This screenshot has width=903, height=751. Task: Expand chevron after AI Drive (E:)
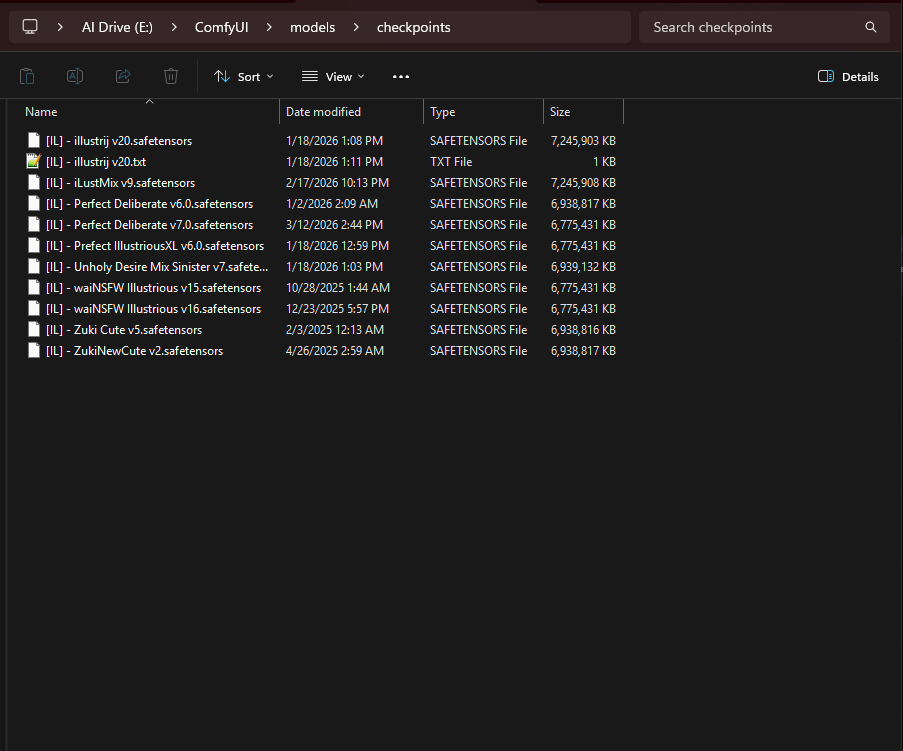[174, 27]
